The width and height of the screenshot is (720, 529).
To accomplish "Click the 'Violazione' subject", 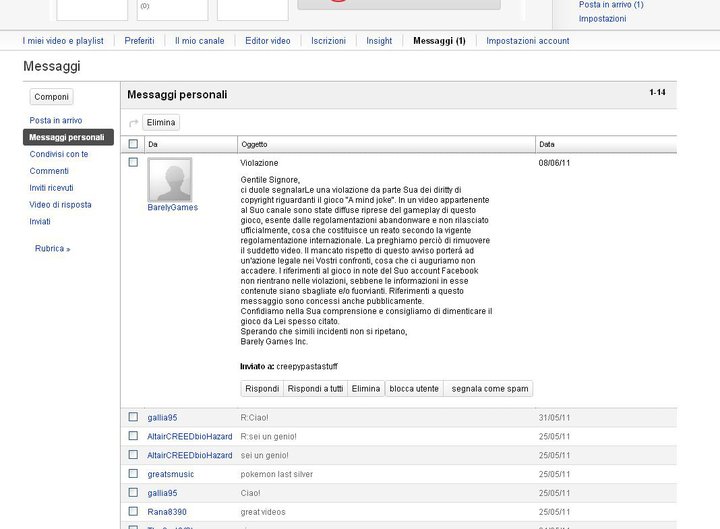I will pyautogui.click(x=259, y=163).
